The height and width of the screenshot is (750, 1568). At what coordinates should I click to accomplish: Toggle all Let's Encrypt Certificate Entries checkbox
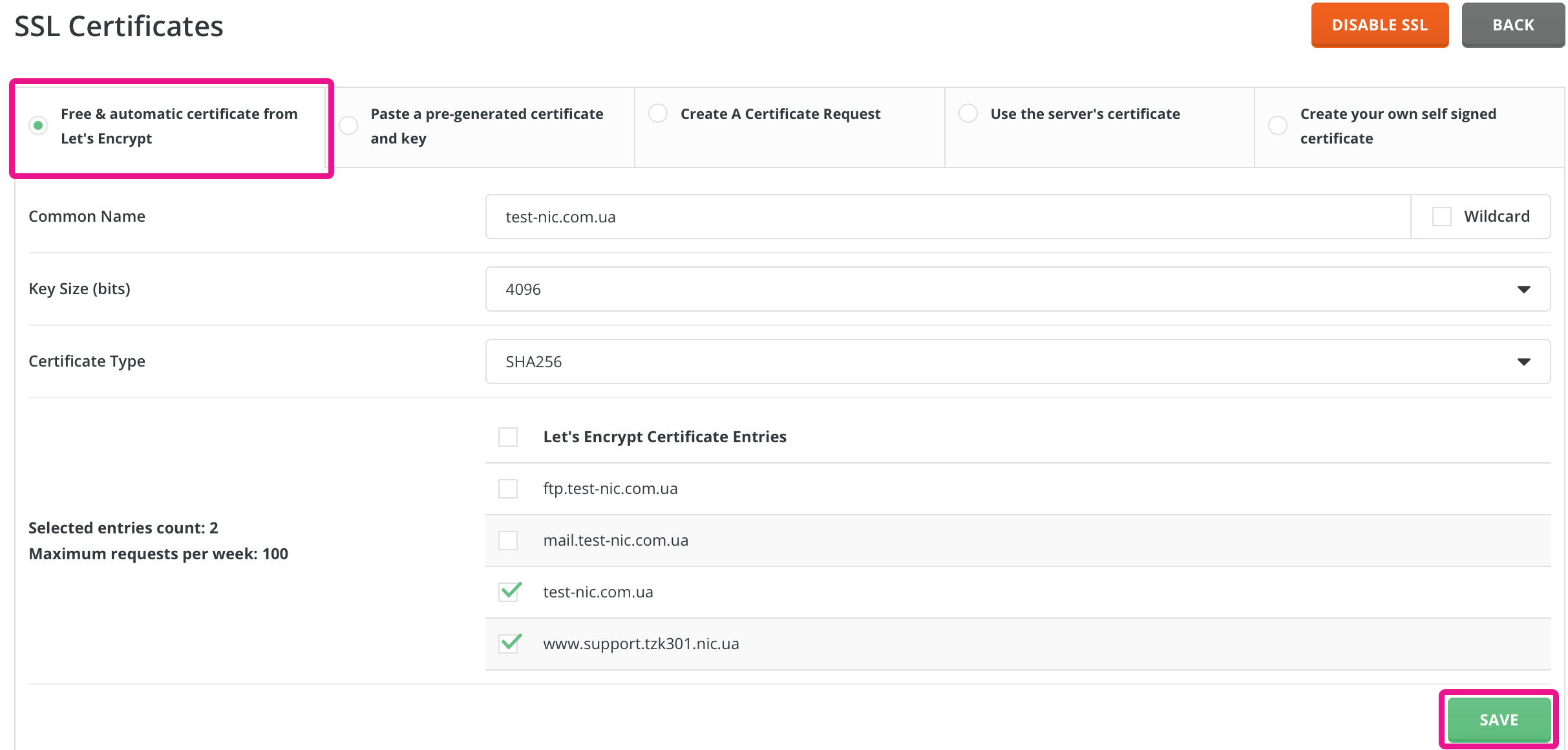[508, 437]
